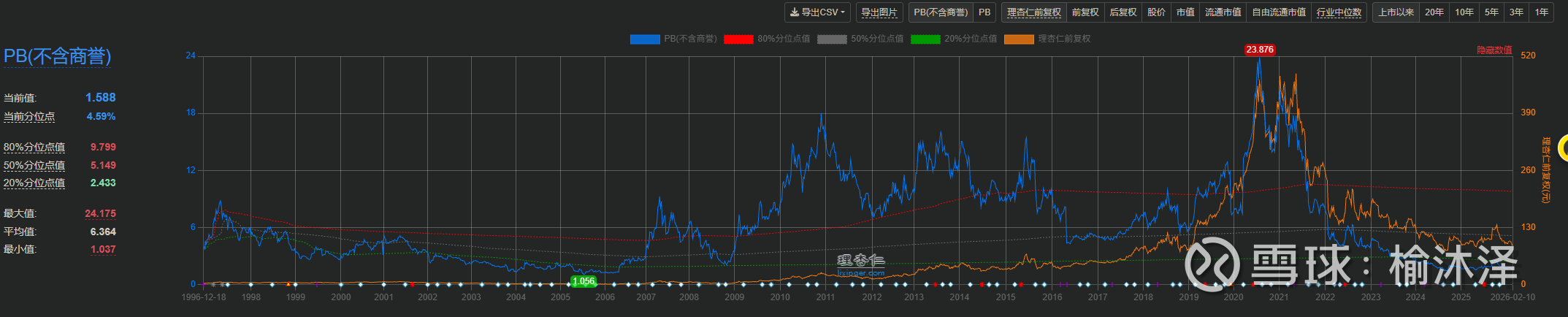The width and height of the screenshot is (1568, 317).
Task: Set time range to 上市以来
Action: (x=1396, y=12)
